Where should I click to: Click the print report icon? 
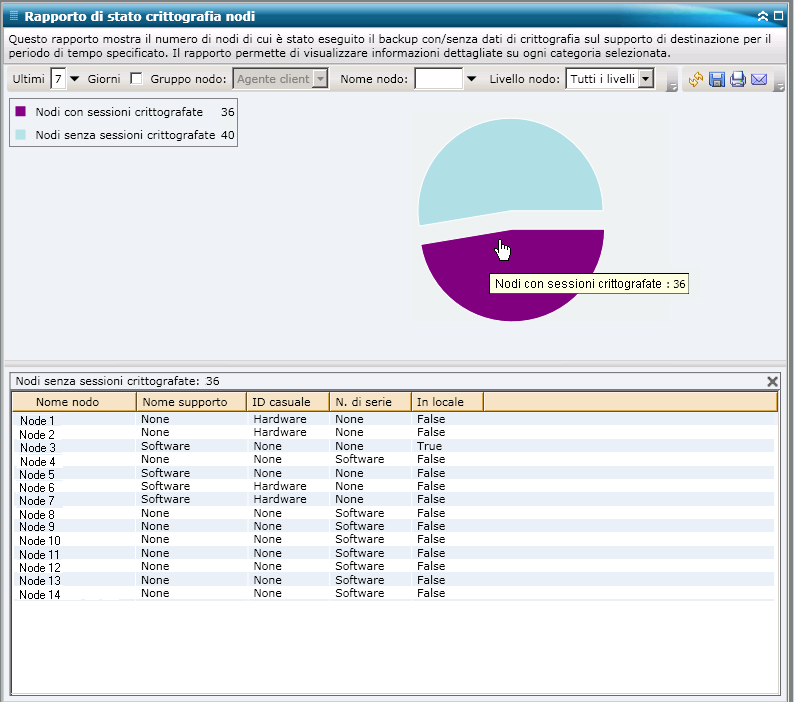738,79
